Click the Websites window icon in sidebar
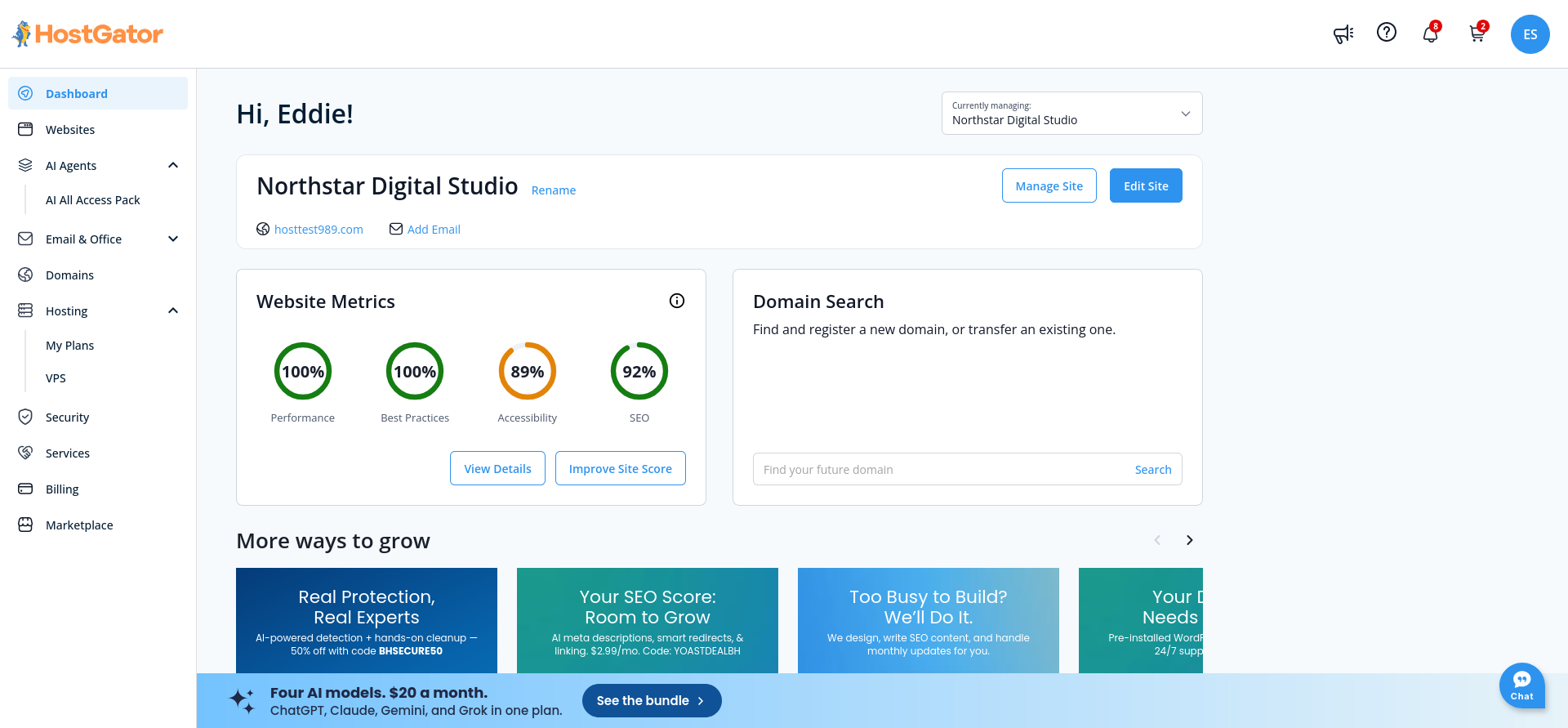 pyautogui.click(x=25, y=129)
